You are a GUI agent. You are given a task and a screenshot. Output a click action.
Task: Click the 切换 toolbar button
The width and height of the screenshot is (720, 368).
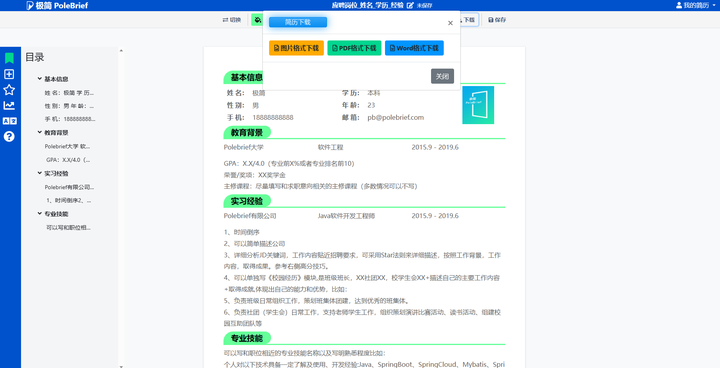click(231, 20)
